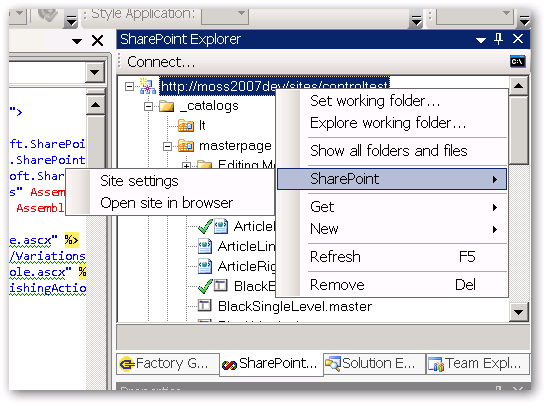Click the tree scrollbar down arrow
The height and width of the screenshot is (404, 545).
(x=518, y=312)
